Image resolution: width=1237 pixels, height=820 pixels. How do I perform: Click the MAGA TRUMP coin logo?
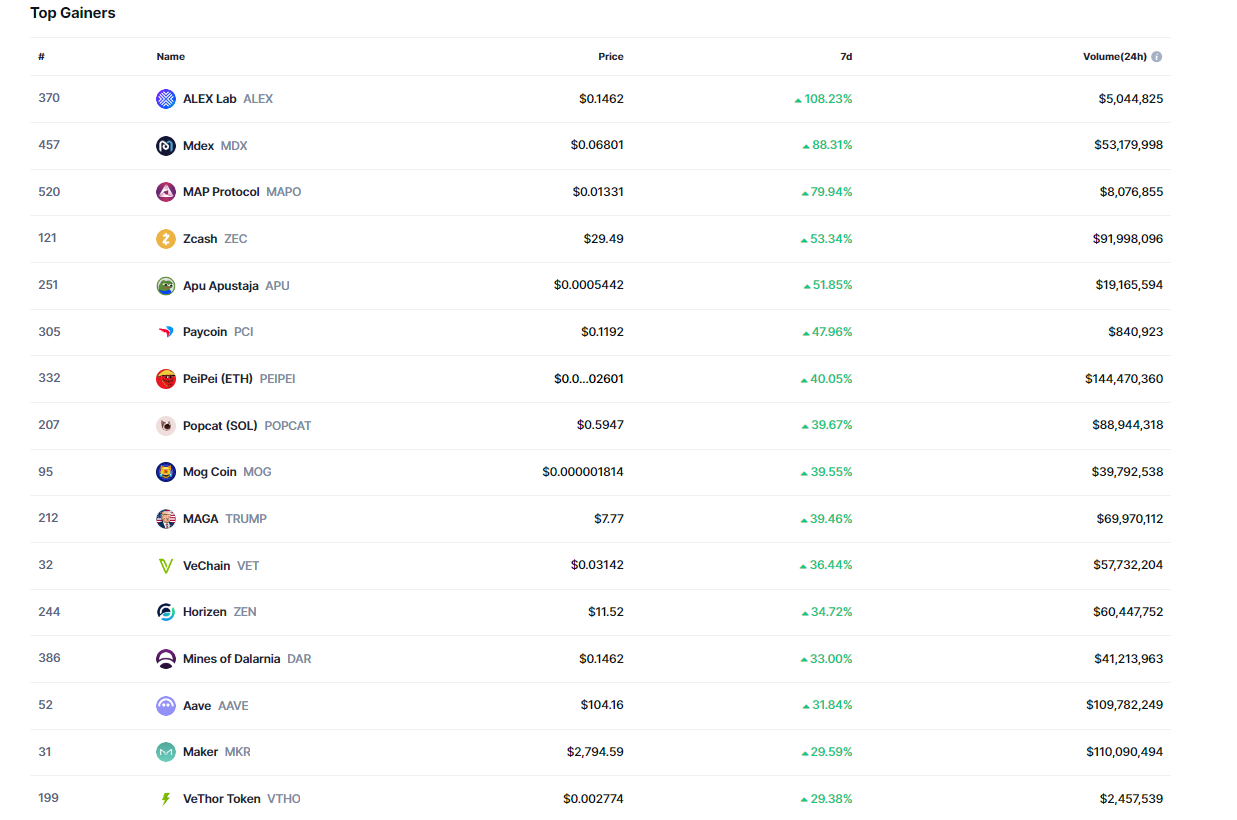coord(166,519)
